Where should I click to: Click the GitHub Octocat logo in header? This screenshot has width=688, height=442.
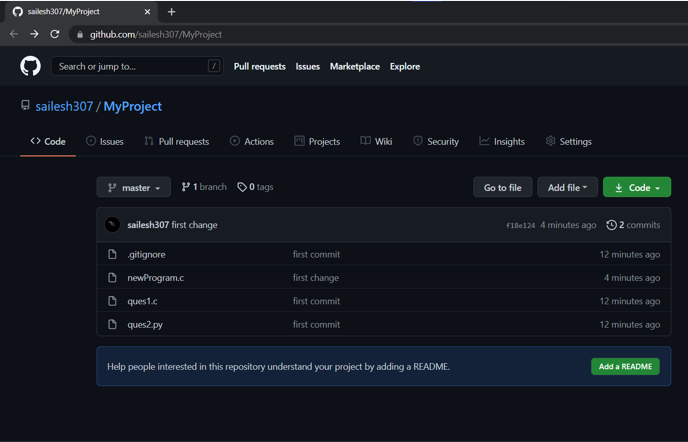(30, 66)
